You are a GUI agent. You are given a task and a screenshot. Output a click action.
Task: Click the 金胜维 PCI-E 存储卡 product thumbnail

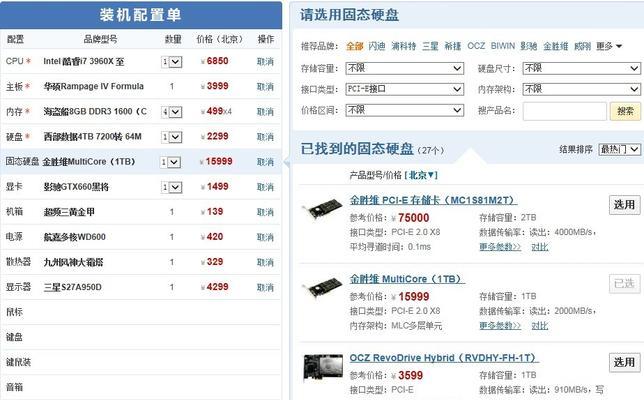(x=322, y=209)
